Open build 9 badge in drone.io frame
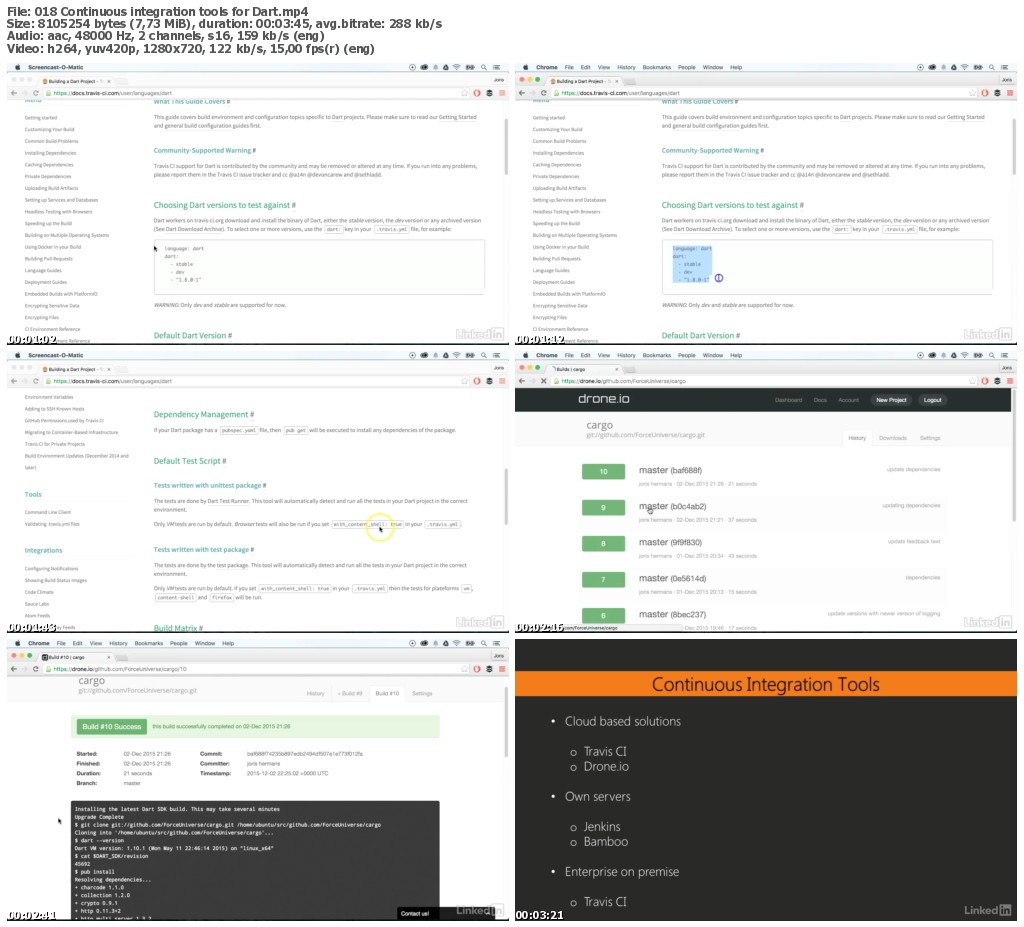Image resolution: width=1024 pixels, height=927 pixels. [603, 507]
